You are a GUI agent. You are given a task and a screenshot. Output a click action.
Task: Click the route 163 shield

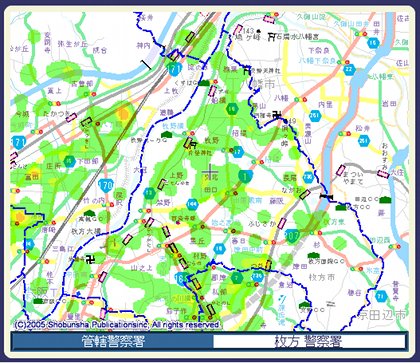[182, 278]
